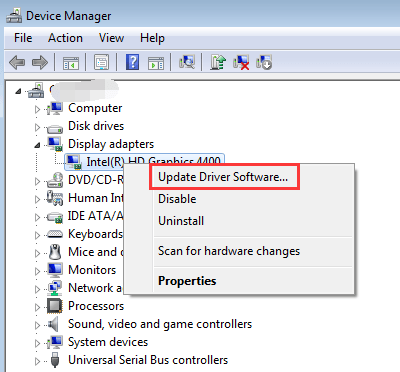Select the Monitors tree item

[x=92, y=270]
